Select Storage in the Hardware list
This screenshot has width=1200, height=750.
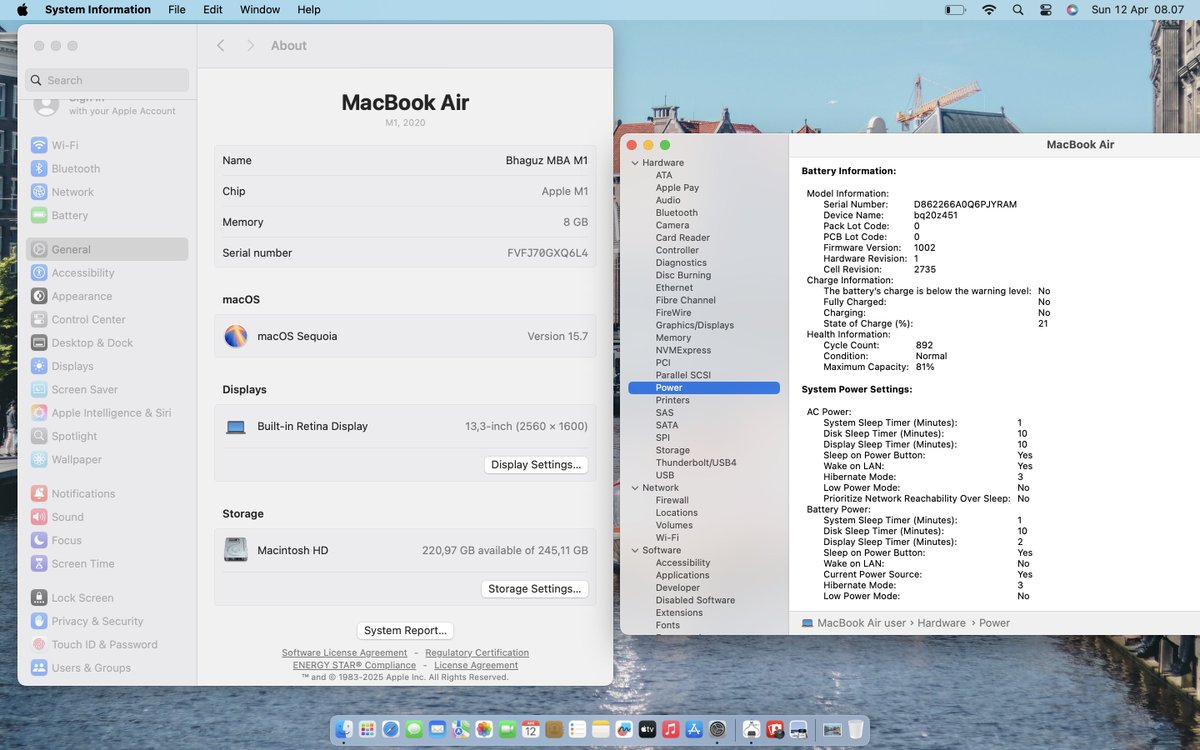click(673, 450)
